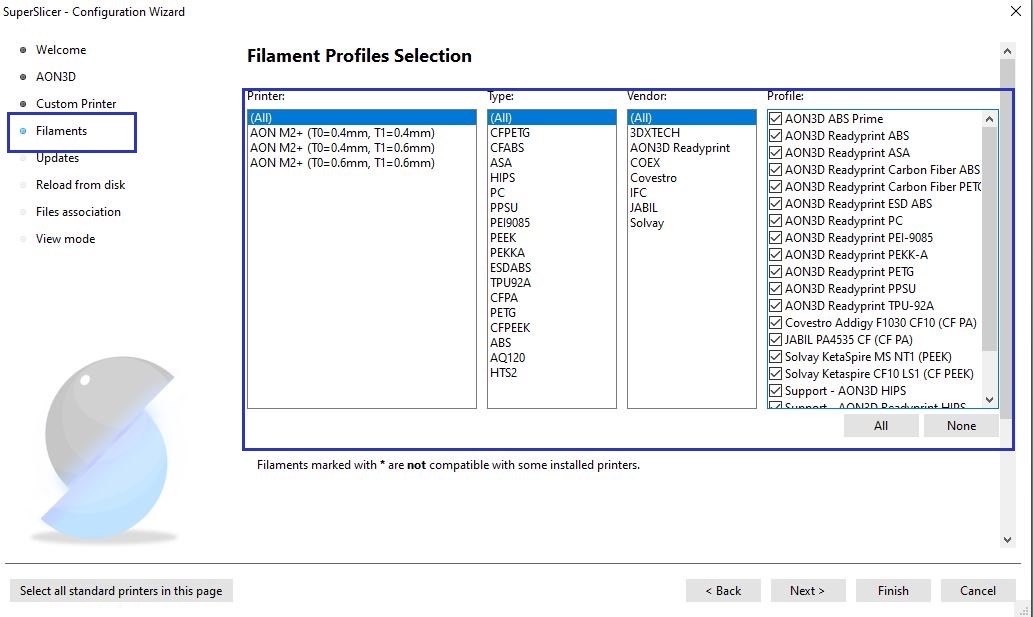Uncheck AON3D Readyprint TPU-92A profile
Screen dimensions: 1033x617
click(x=775, y=306)
